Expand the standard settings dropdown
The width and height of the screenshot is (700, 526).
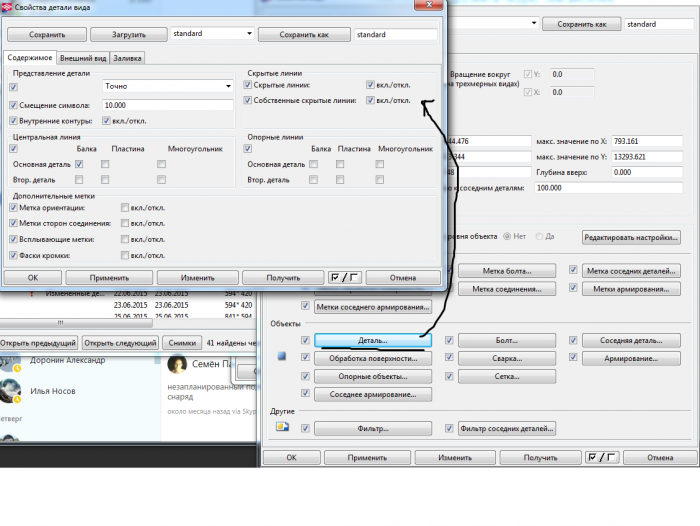212,33
